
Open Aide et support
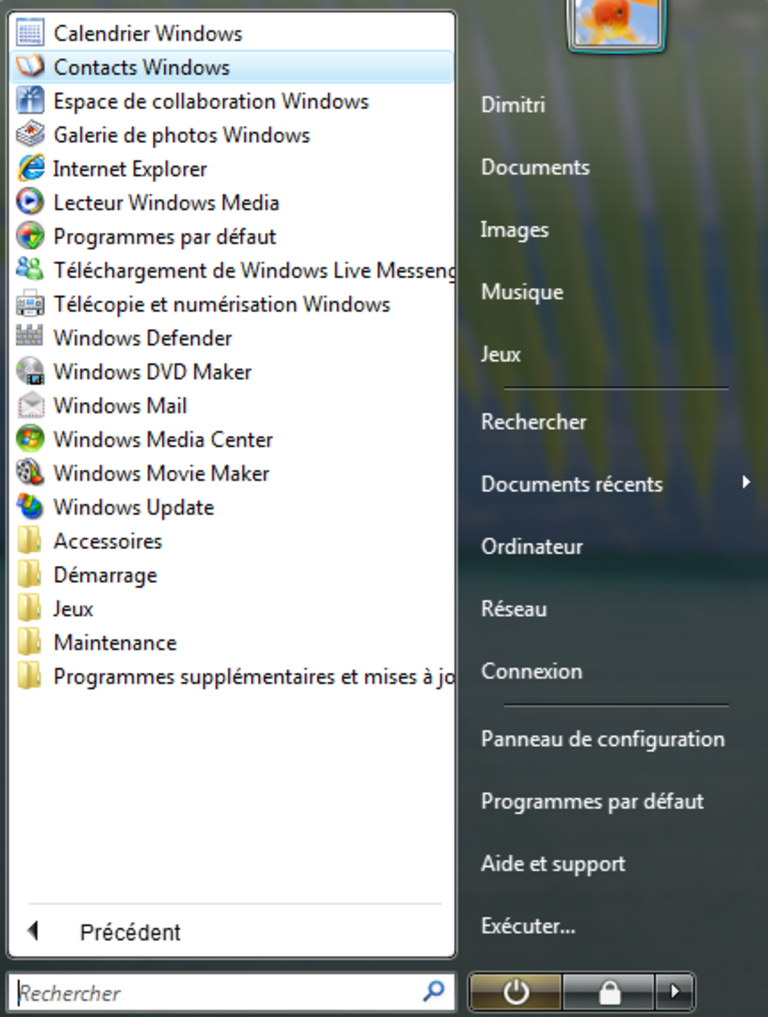tap(553, 863)
